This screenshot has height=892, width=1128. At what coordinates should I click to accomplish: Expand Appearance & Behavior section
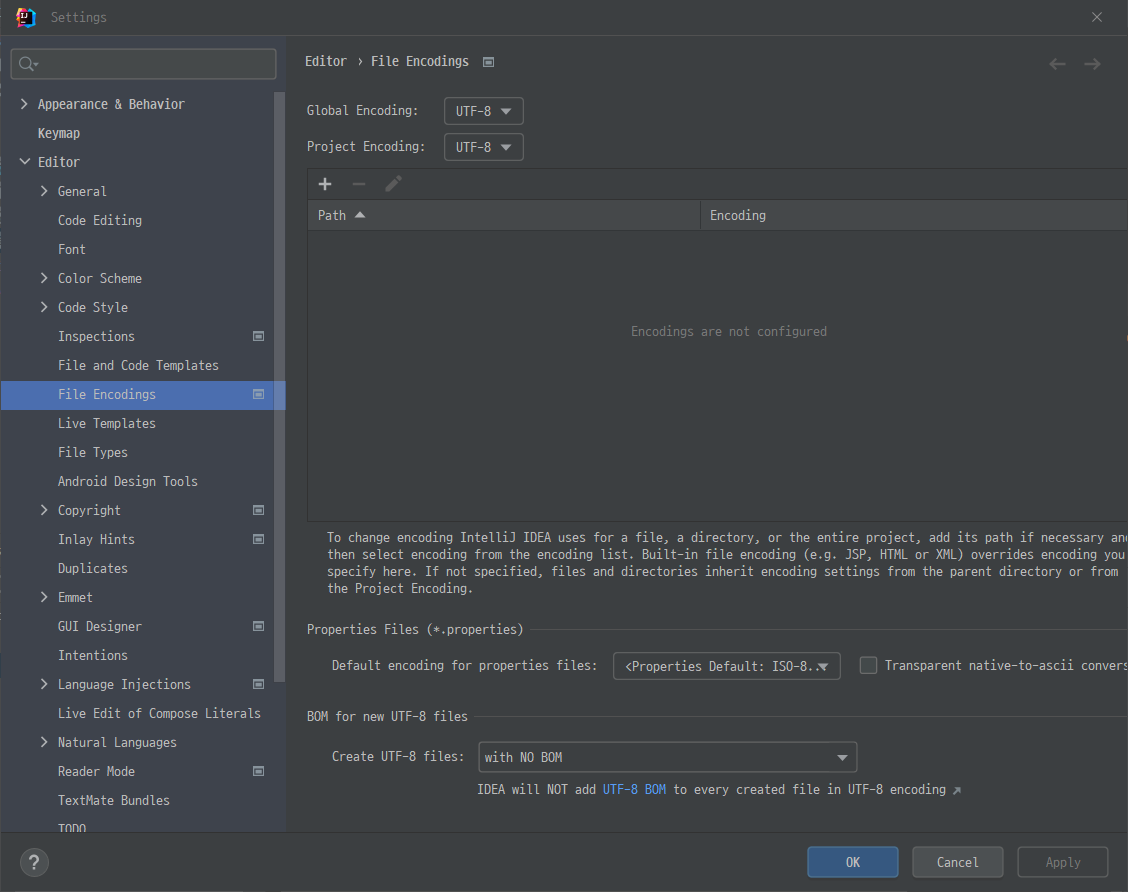tap(24, 104)
